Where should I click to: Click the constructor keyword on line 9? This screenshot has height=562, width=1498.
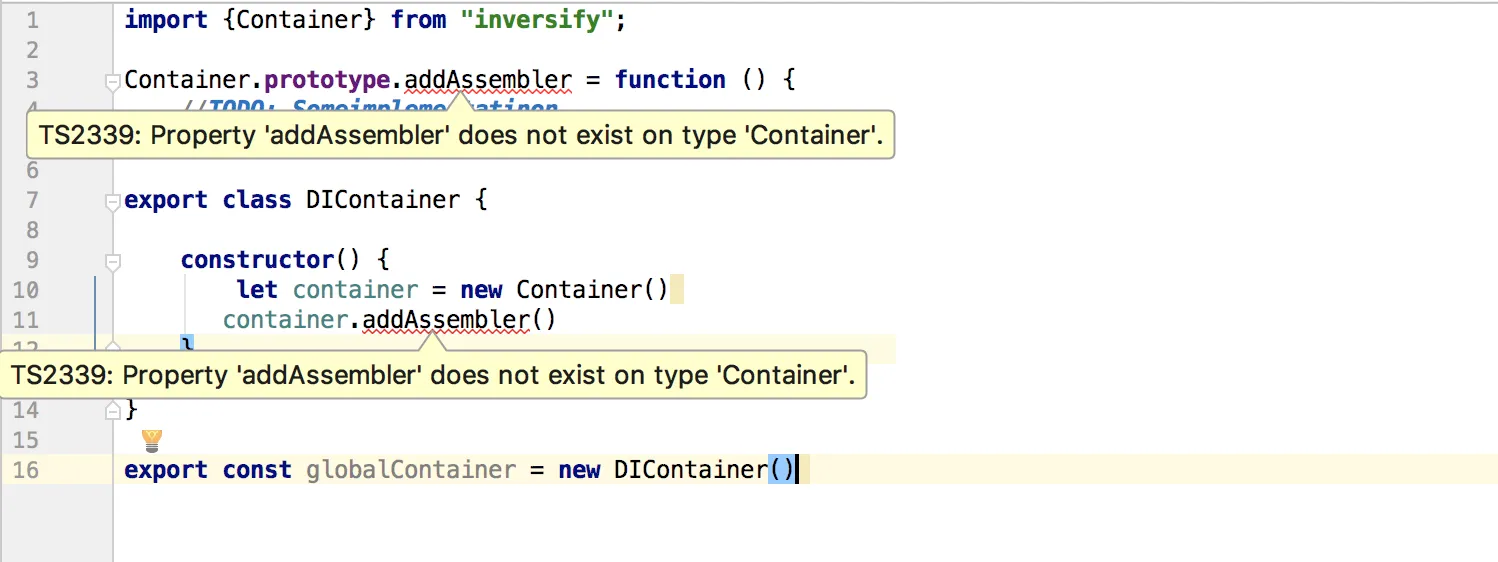click(x=257, y=260)
